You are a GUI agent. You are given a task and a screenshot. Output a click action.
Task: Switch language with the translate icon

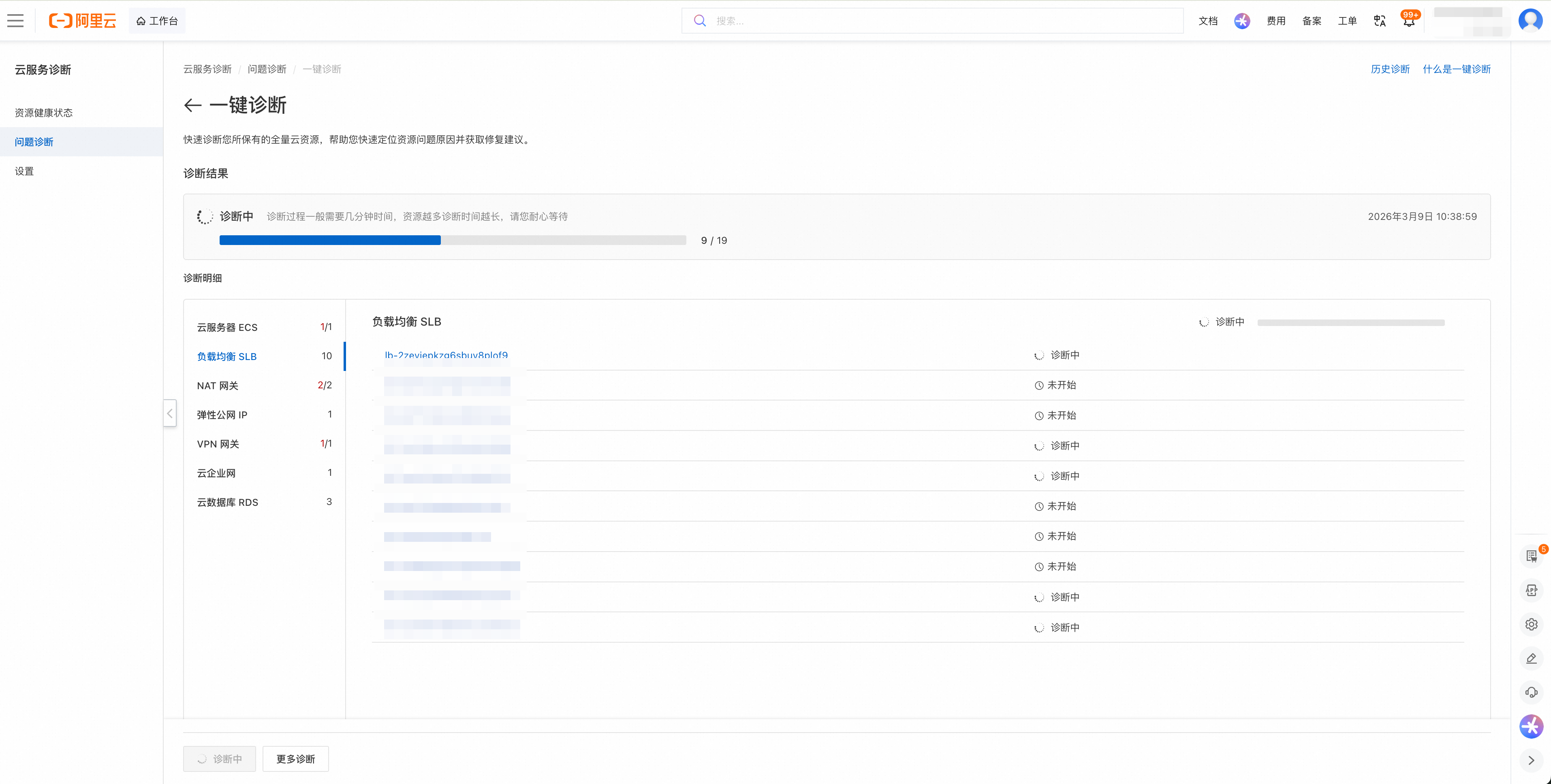[x=1379, y=21]
